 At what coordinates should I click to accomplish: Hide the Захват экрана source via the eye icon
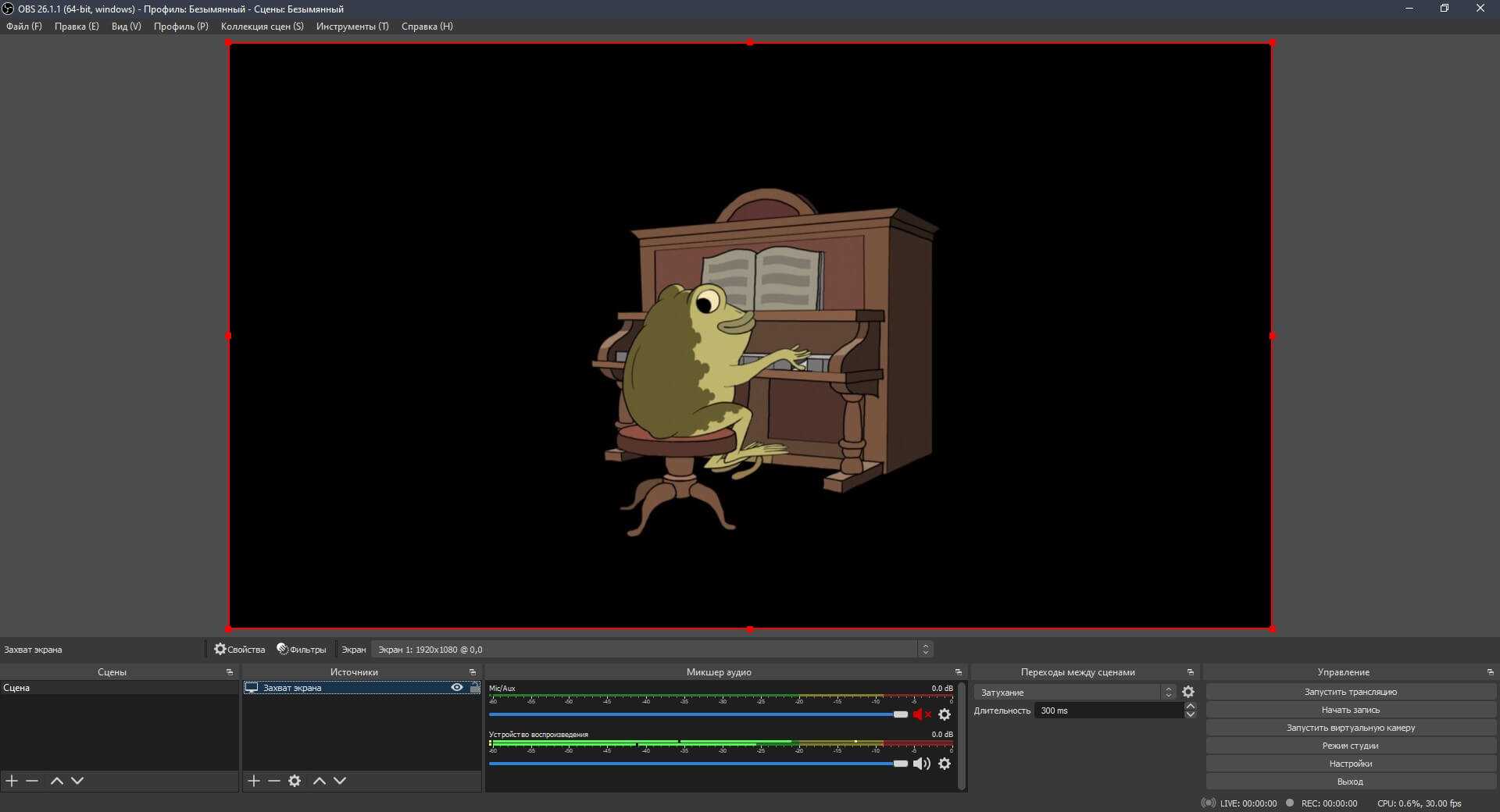point(457,688)
